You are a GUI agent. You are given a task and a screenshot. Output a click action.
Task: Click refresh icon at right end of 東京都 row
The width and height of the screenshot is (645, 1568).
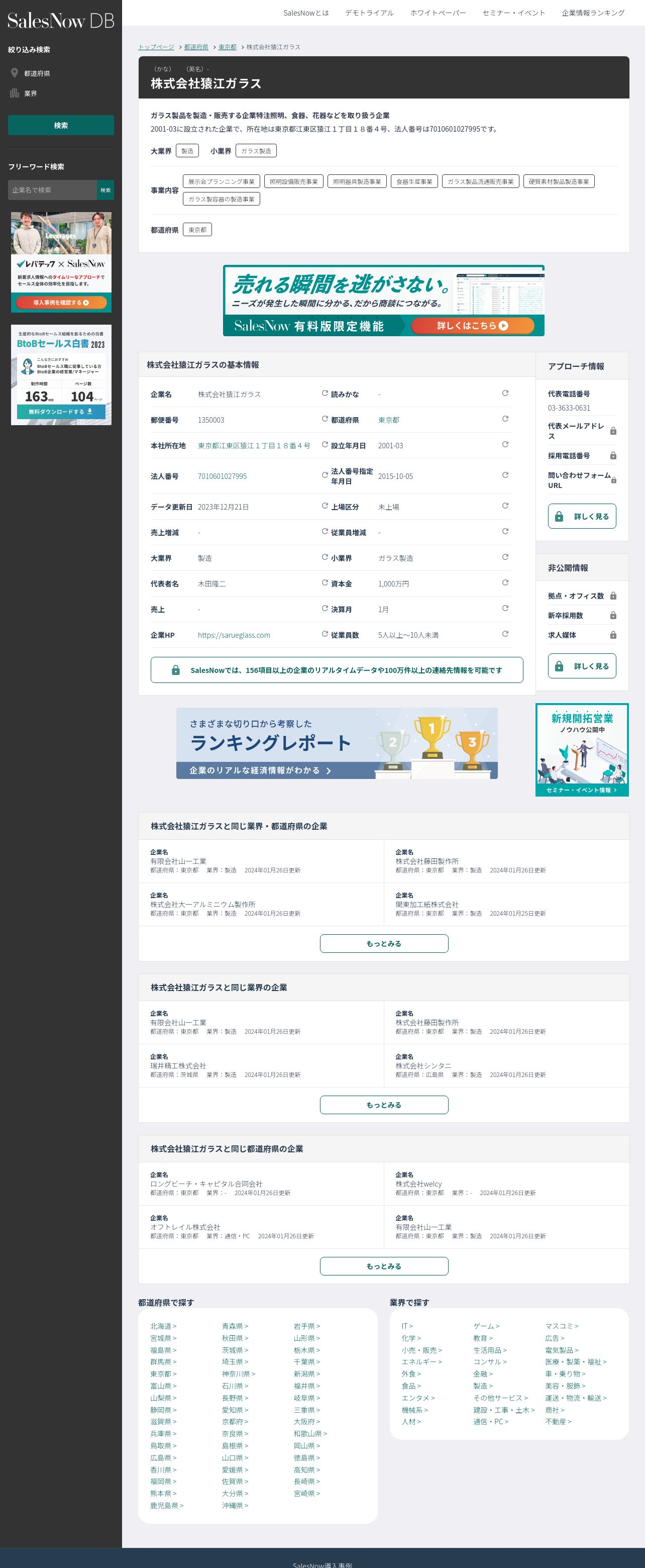[x=505, y=419]
